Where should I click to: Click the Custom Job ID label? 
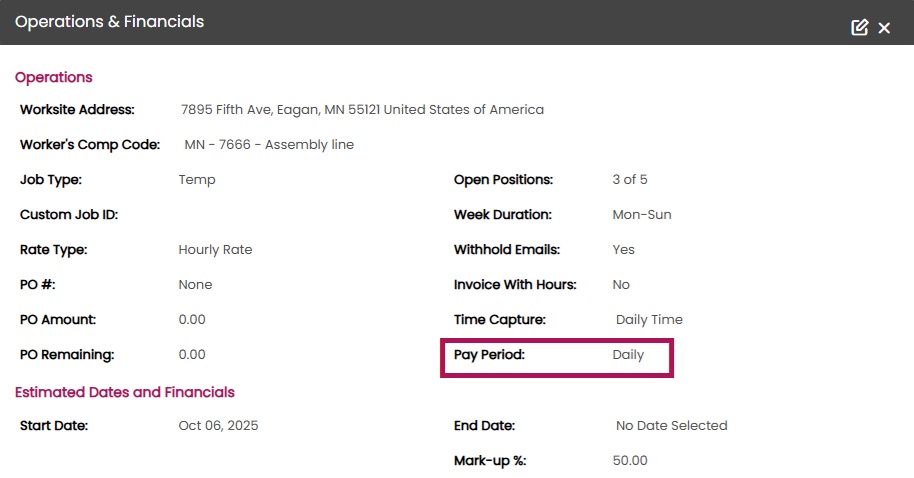click(69, 215)
